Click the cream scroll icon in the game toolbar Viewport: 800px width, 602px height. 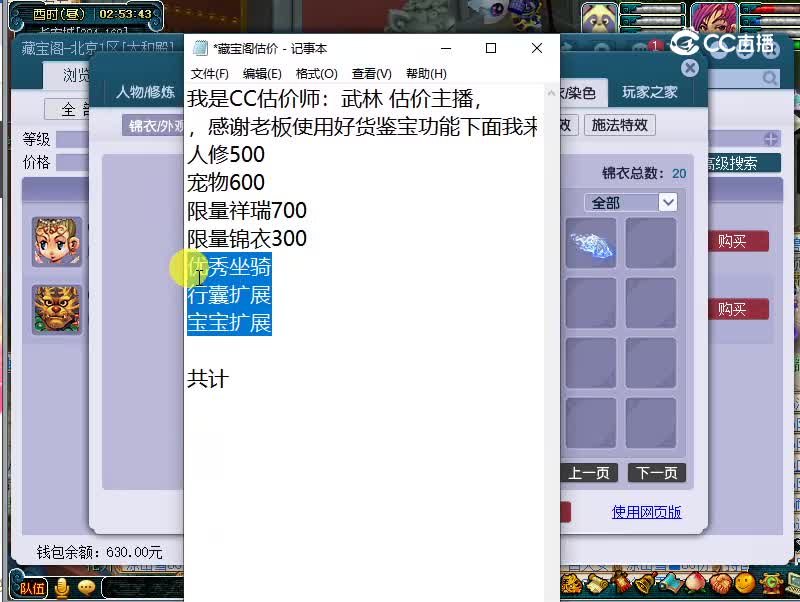596,583
